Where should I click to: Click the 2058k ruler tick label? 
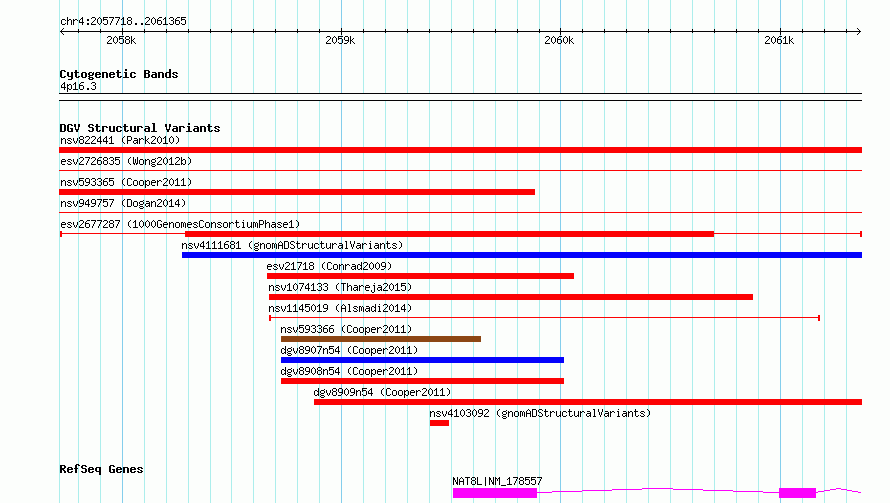tap(121, 40)
